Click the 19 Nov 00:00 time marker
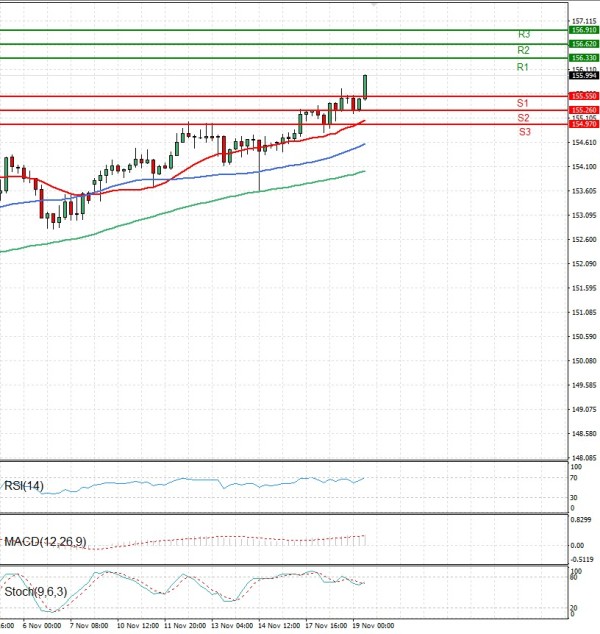This screenshot has width=600, height=634. coord(372,625)
